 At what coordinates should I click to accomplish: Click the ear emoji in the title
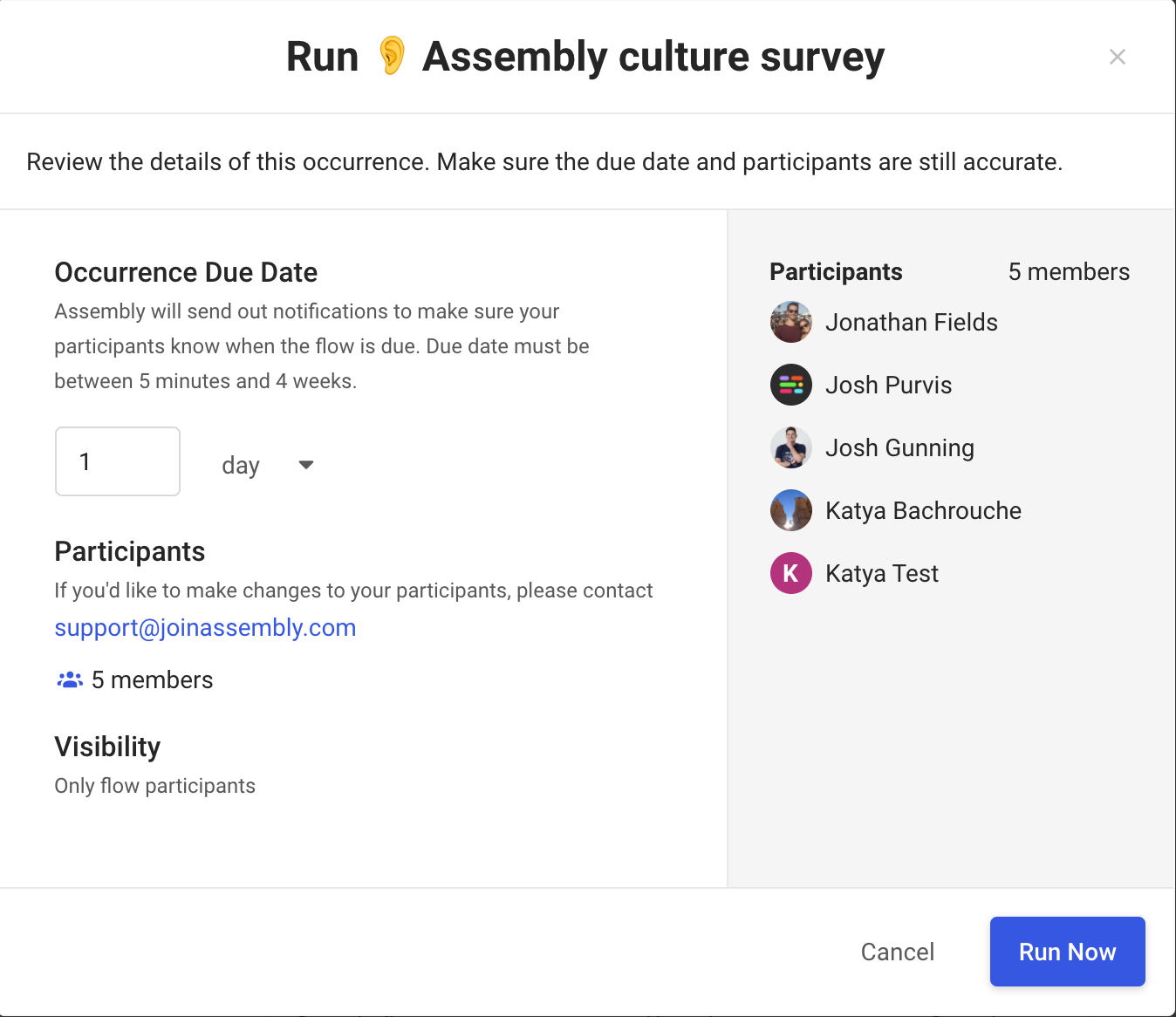tap(392, 57)
